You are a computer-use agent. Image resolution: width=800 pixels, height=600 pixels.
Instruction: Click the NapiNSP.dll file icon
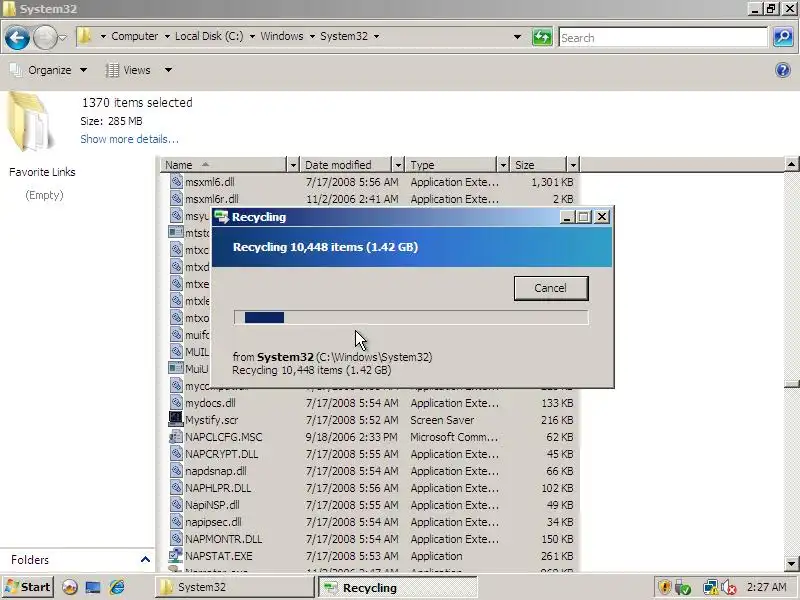(x=176, y=505)
